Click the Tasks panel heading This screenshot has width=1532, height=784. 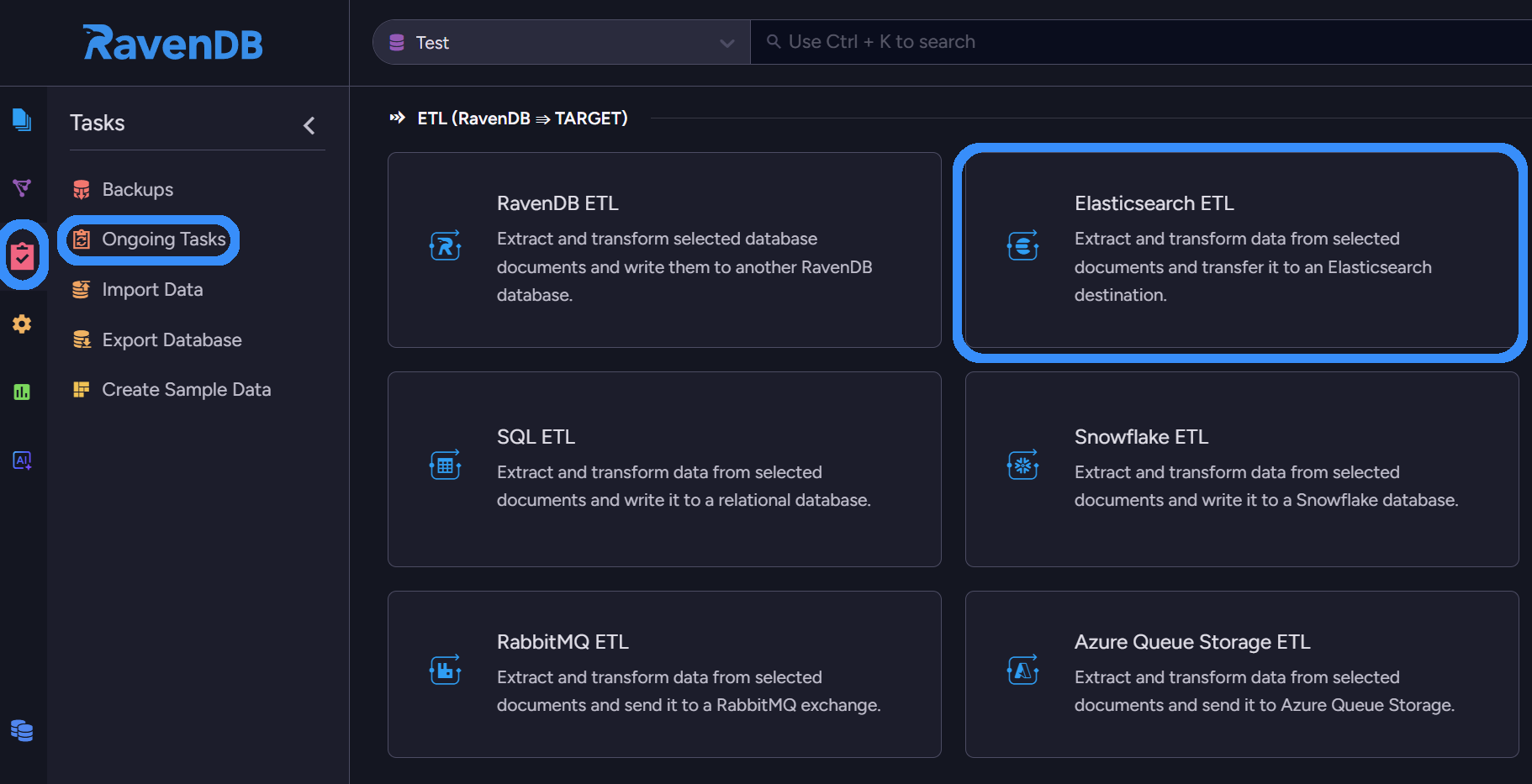[x=98, y=123]
